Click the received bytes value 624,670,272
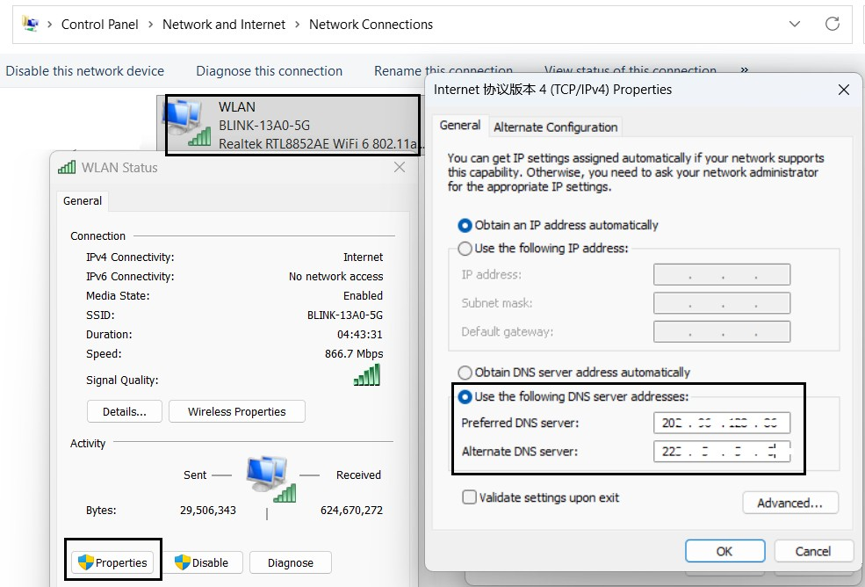The image size is (865, 587). [351, 510]
